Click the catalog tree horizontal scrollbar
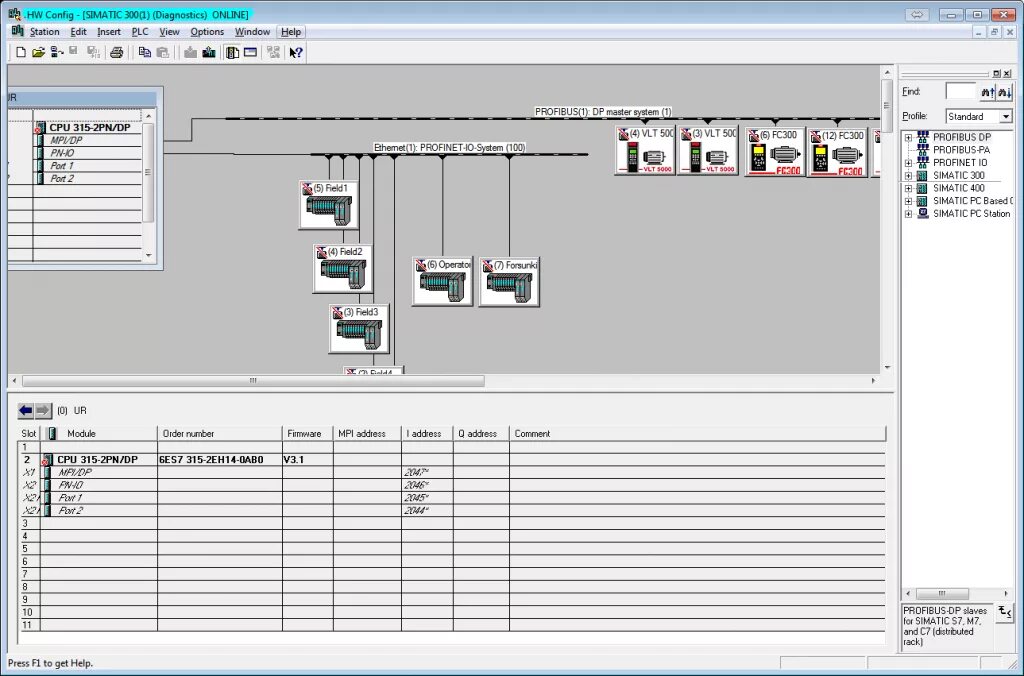This screenshot has width=1024, height=676. [941, 593]
